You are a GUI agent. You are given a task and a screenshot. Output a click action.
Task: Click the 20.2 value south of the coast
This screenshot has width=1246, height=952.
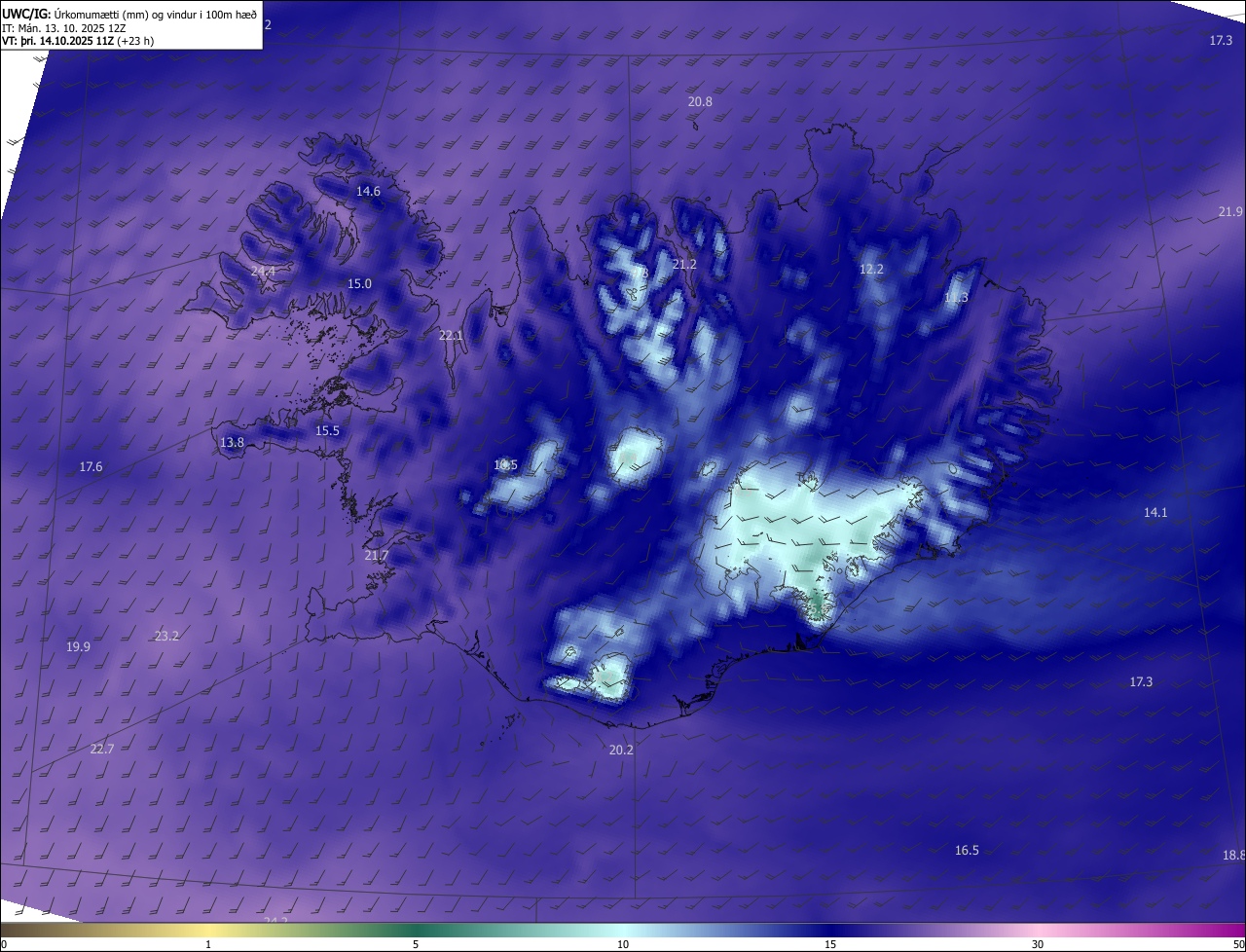621,751
